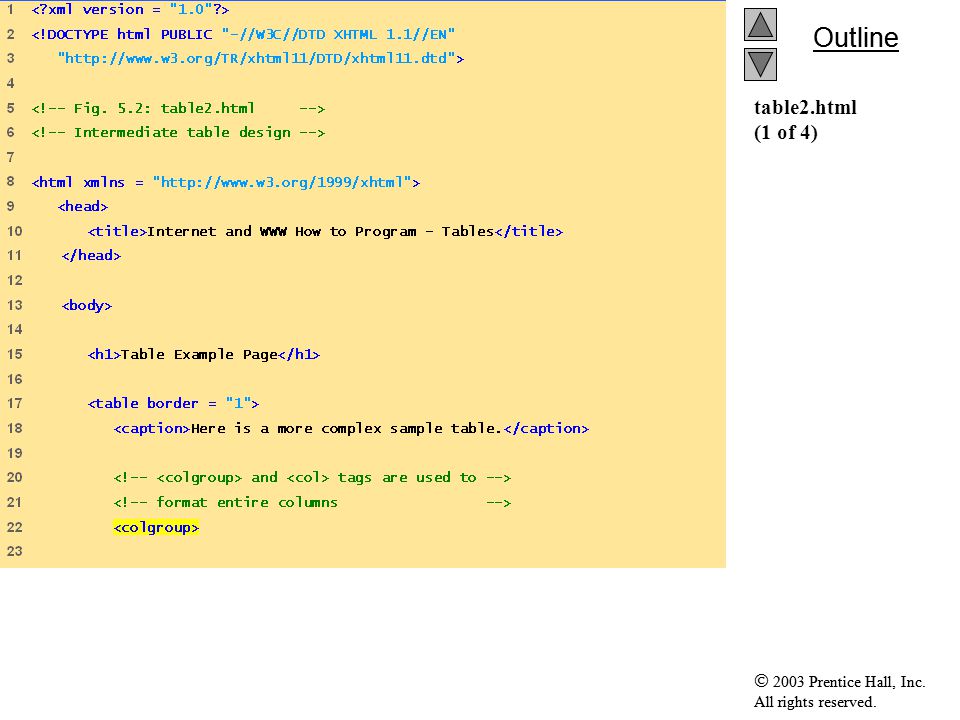
Task: Click the "2003 Prentice Hall, Inc." copyright text
Action: click(x=839, y=681)
